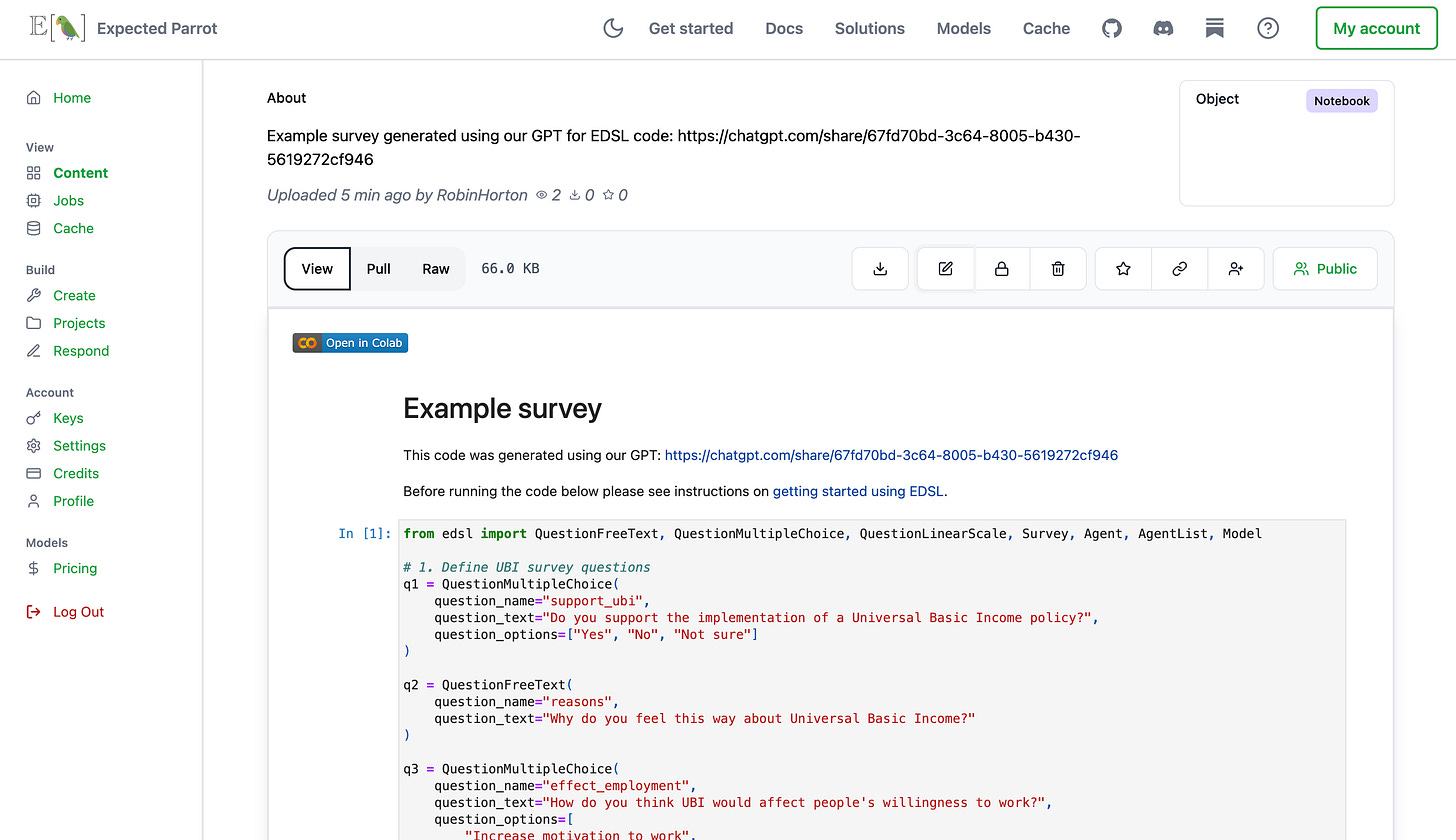Open Docs in the top navigation

pos(784,28)
